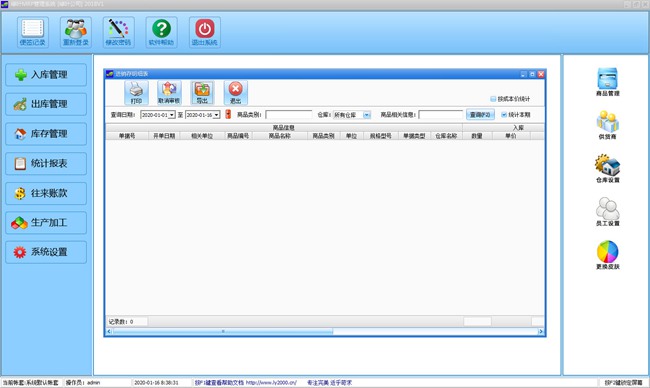The height and width of the screenshot is (388, 650).
Task: Open 修改密码 change password tool
Action: [119, 32]
